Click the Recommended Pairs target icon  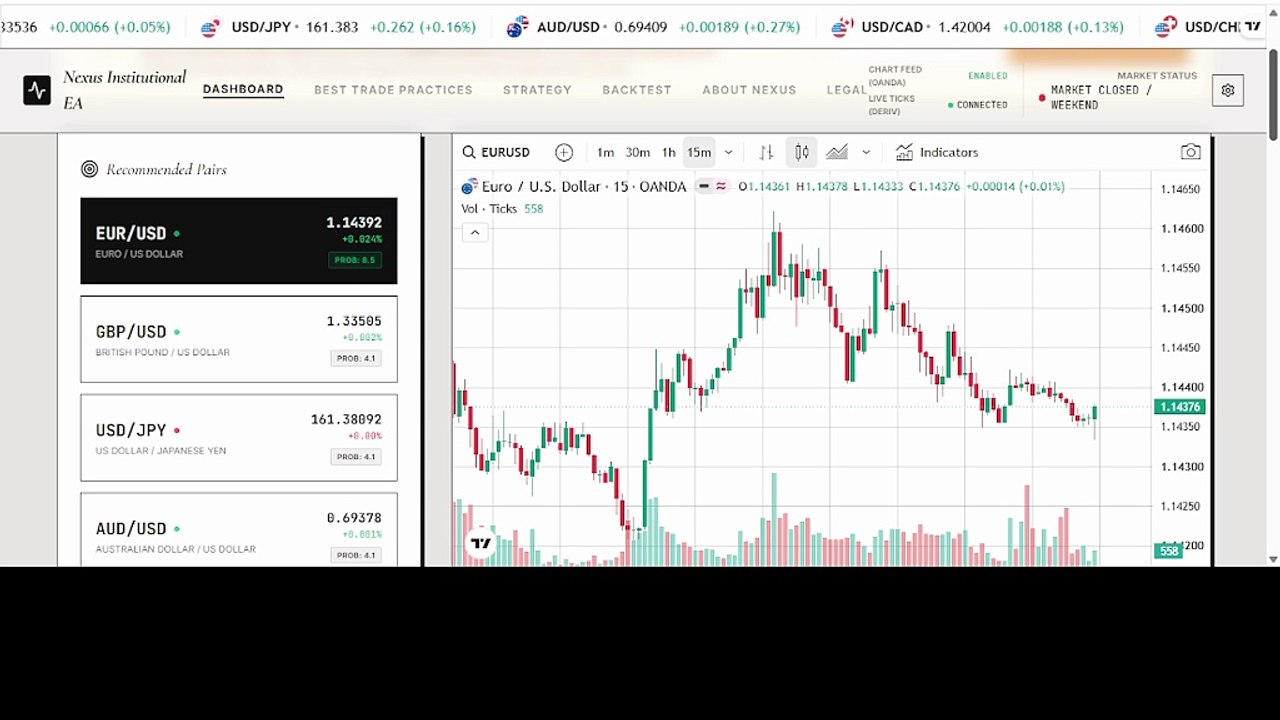89,169
